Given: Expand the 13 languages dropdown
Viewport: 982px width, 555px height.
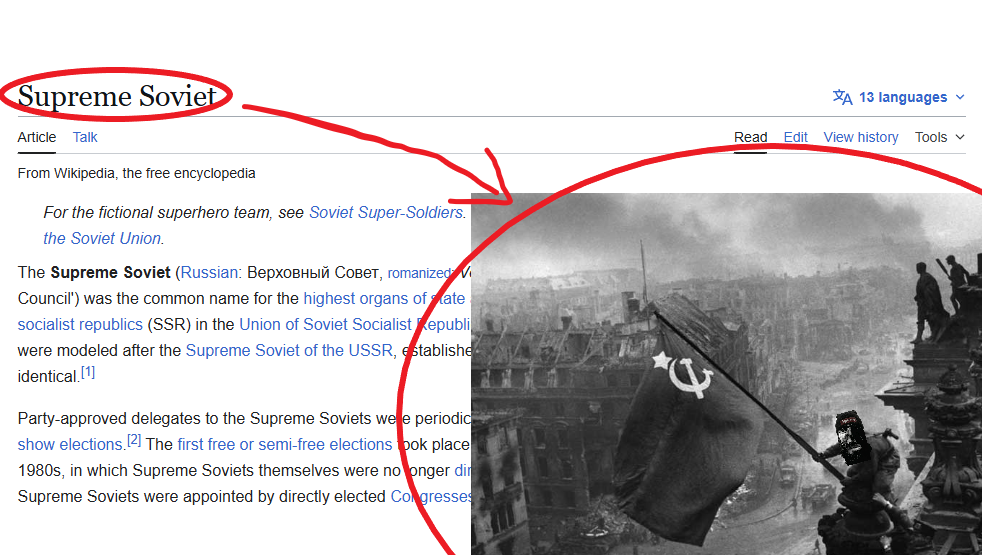Looking at the screenshot, I should pyautogui.click(x=898, y=97).
